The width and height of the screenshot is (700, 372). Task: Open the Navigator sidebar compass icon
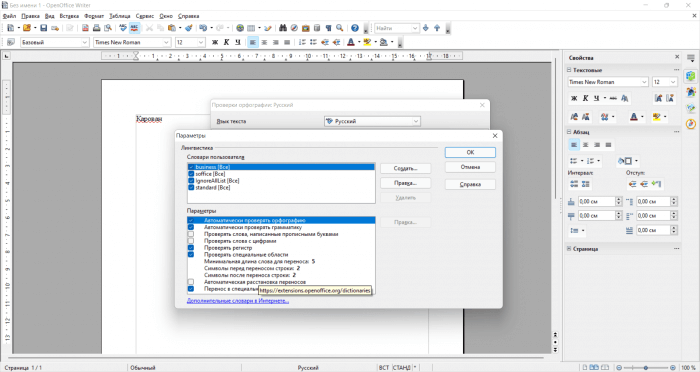click(x=691, y=124)
